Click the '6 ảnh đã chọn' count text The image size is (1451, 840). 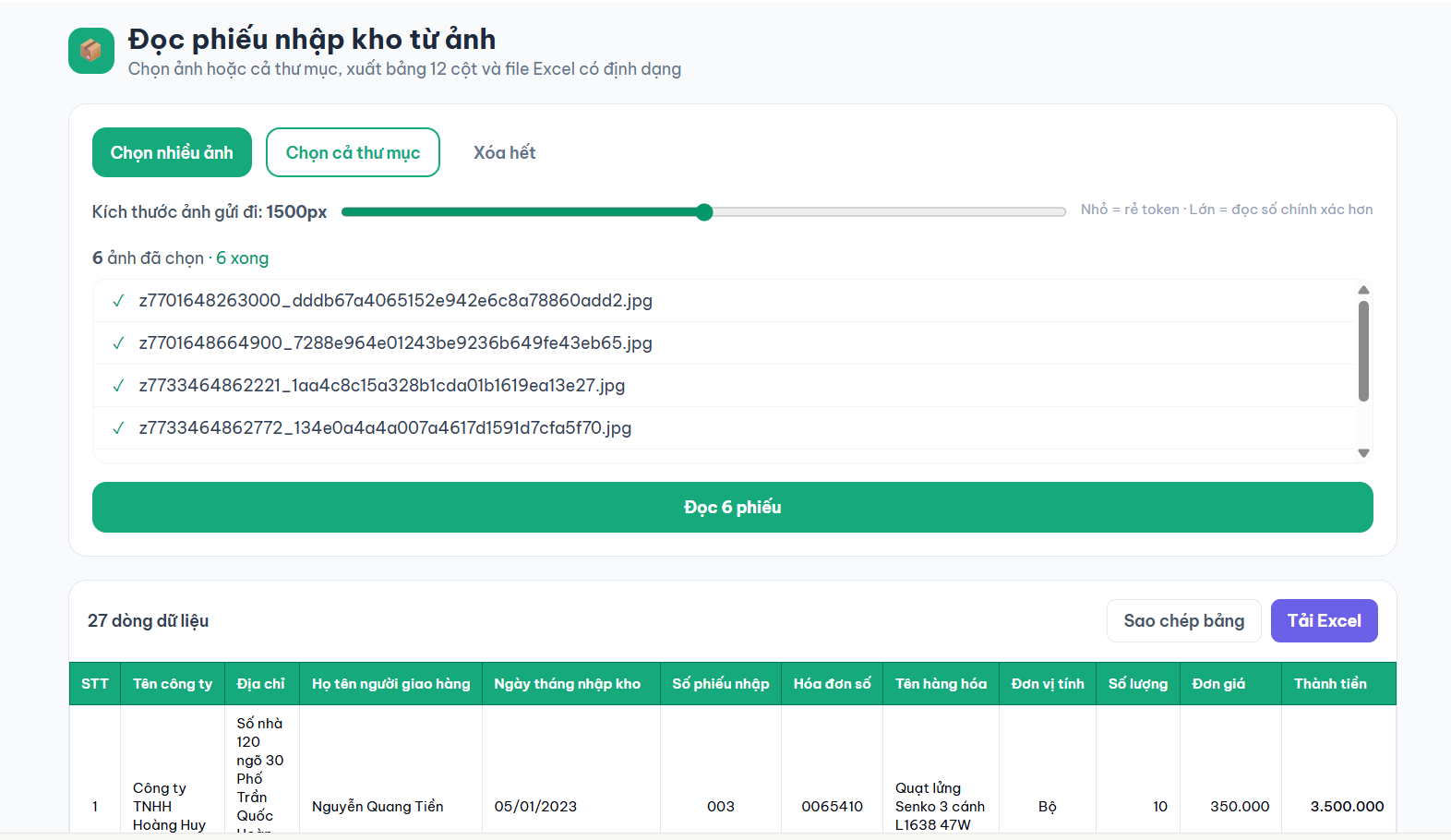pyautogui.click(x=148, y=258)
